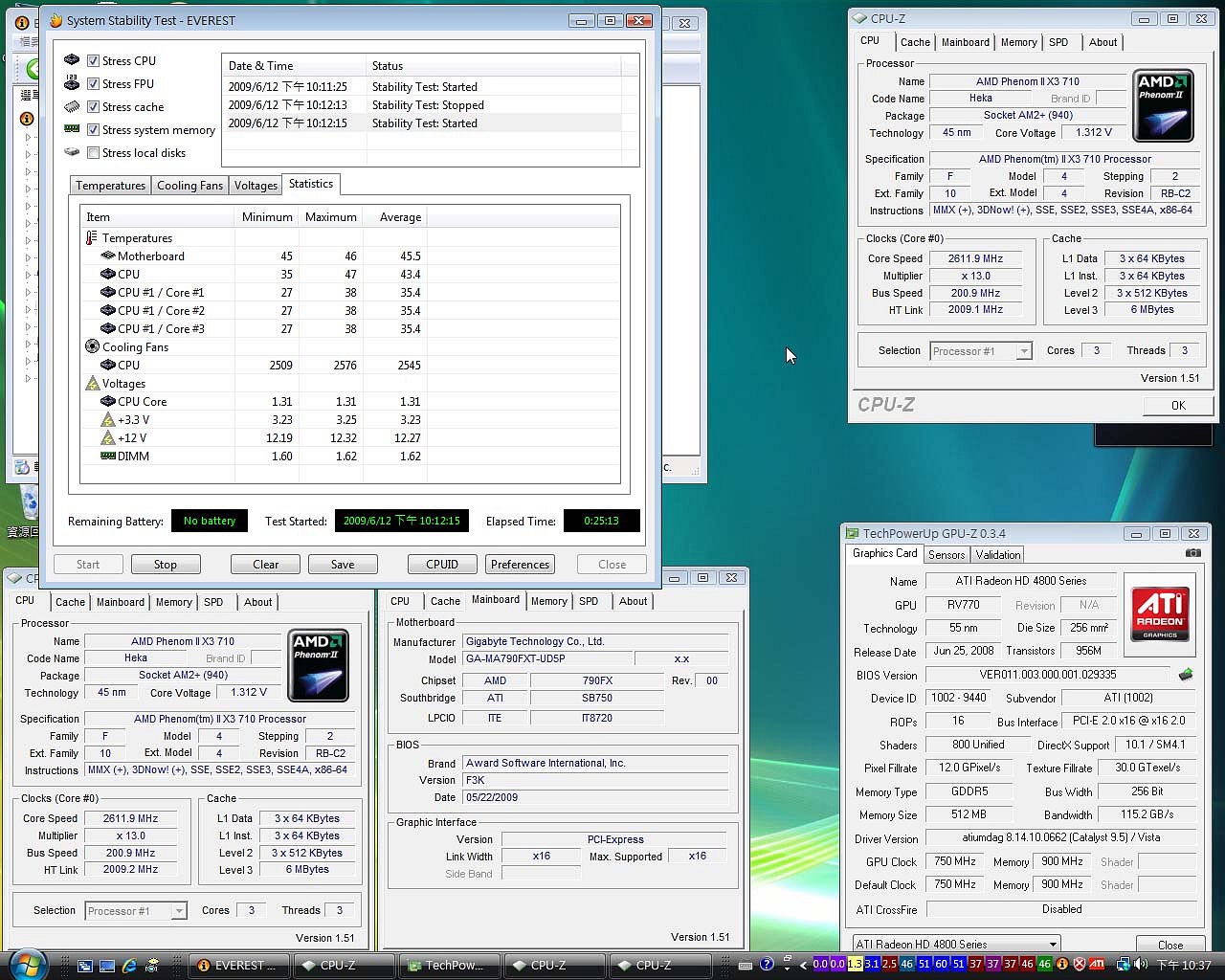Click the green back arrow in EVEREST main window
This screenshot has width=1225, height=980.
click(x=33, y=68)
